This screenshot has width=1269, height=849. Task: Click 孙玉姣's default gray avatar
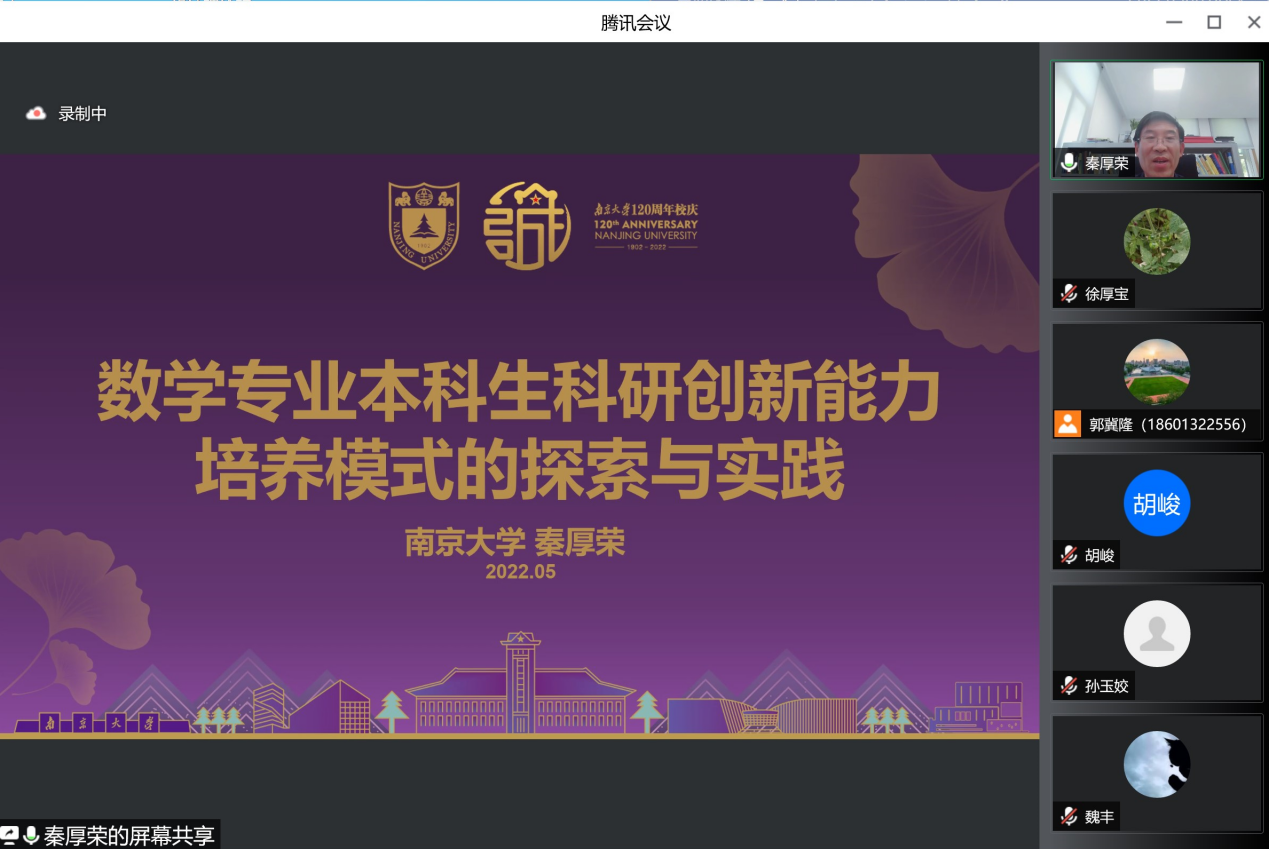[x=1156, y=633]
